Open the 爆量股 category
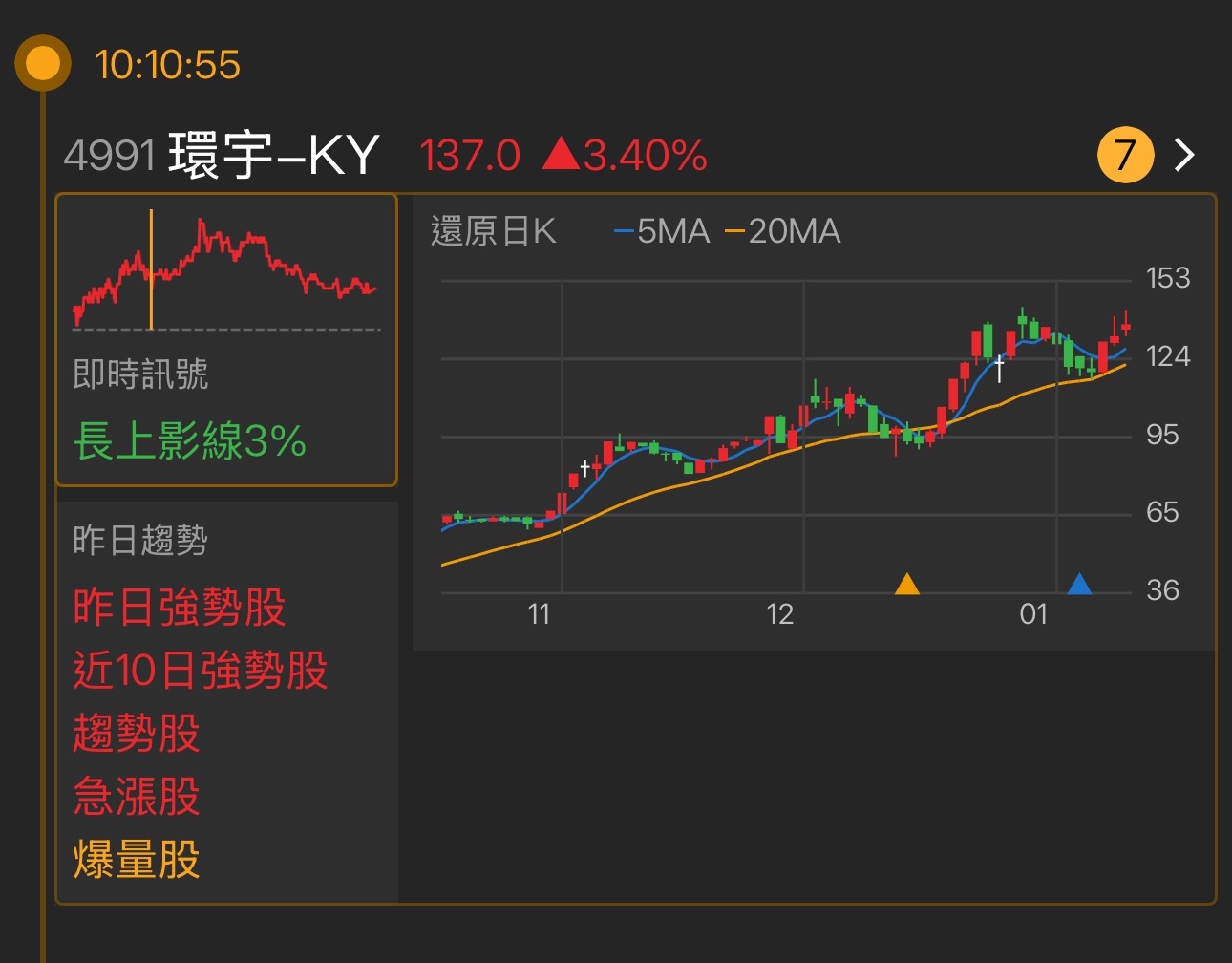This screenshot has height=963, width=1232. 137,861
